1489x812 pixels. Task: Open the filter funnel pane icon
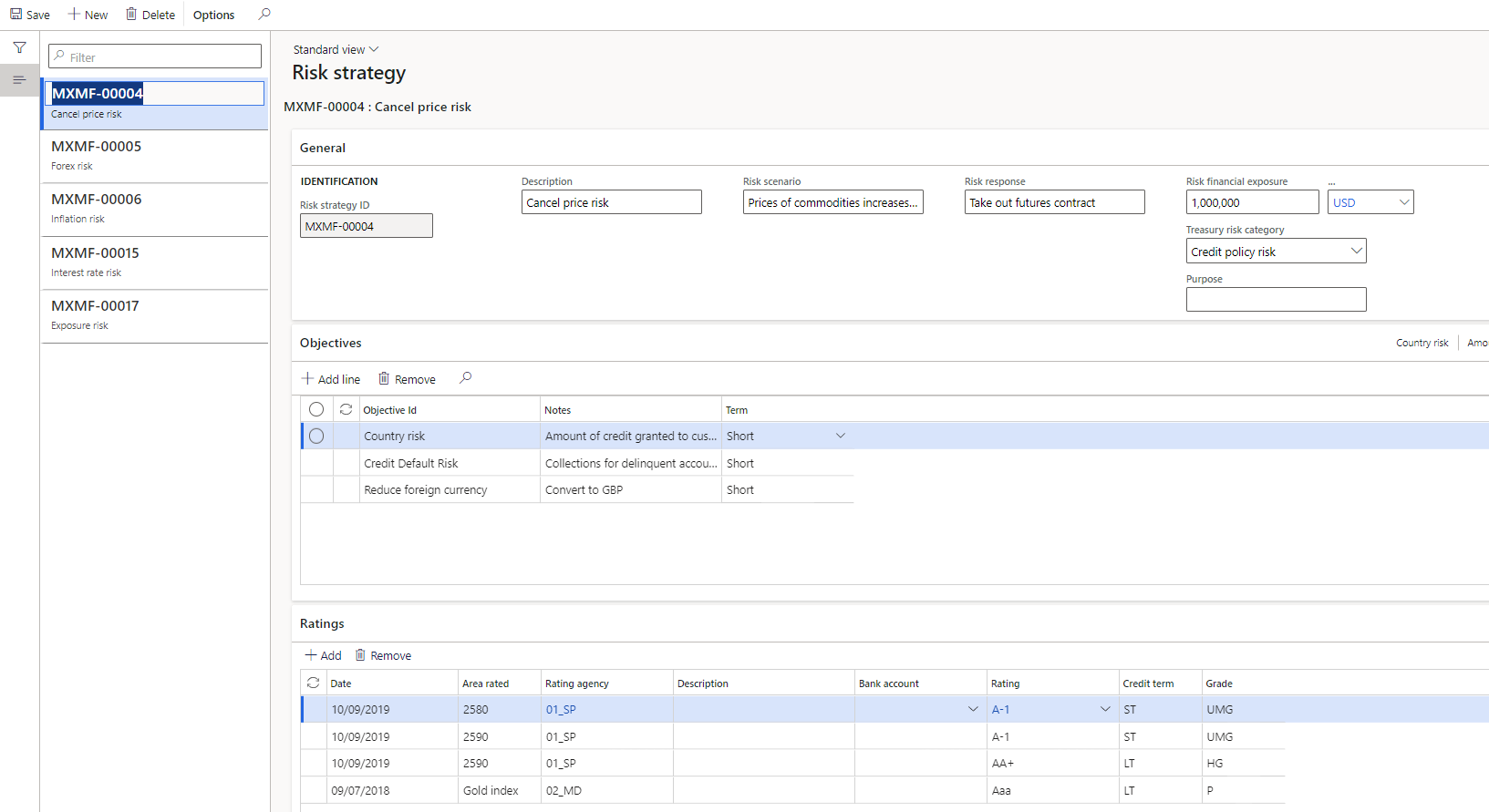point(19,47)
